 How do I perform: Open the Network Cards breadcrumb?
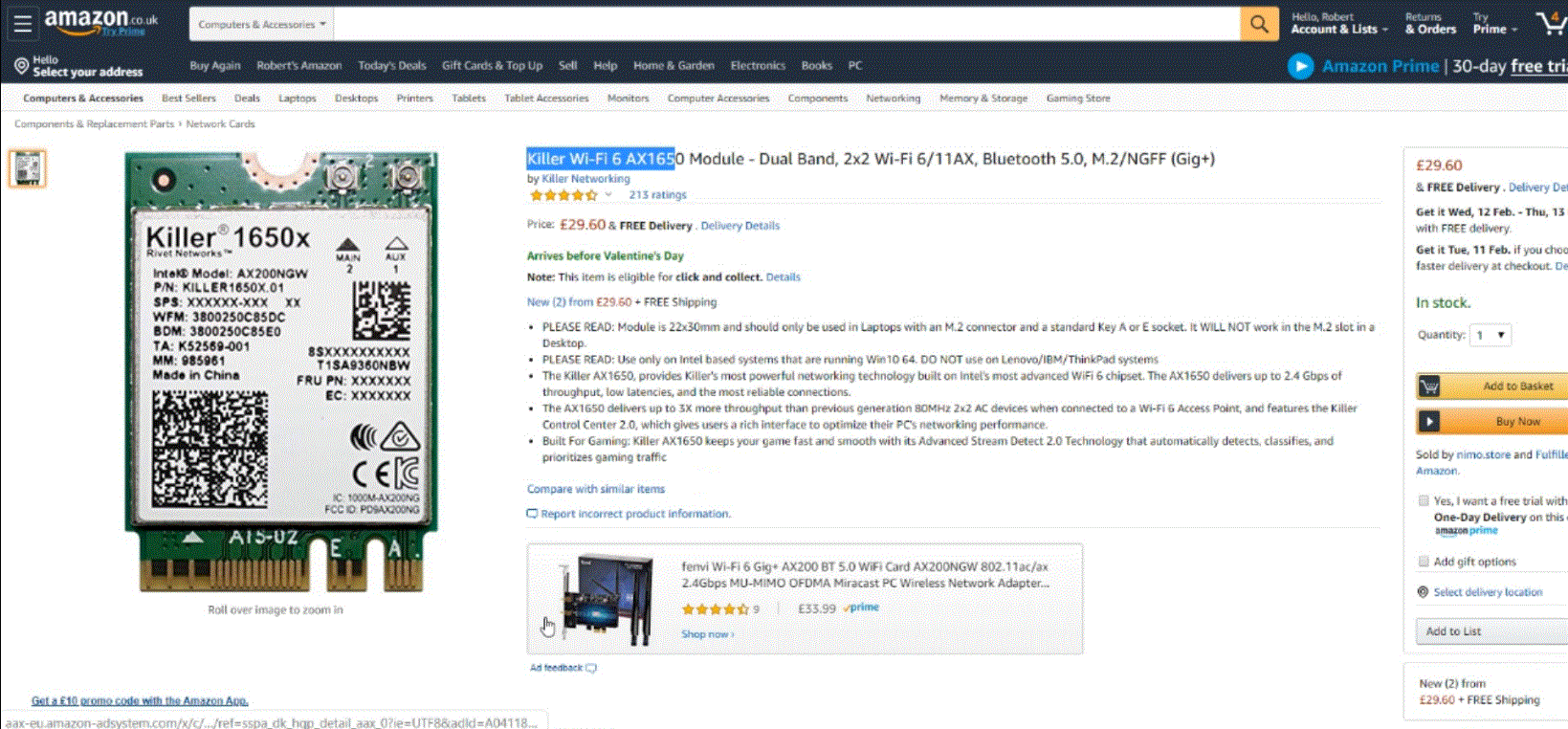[220, 124]
